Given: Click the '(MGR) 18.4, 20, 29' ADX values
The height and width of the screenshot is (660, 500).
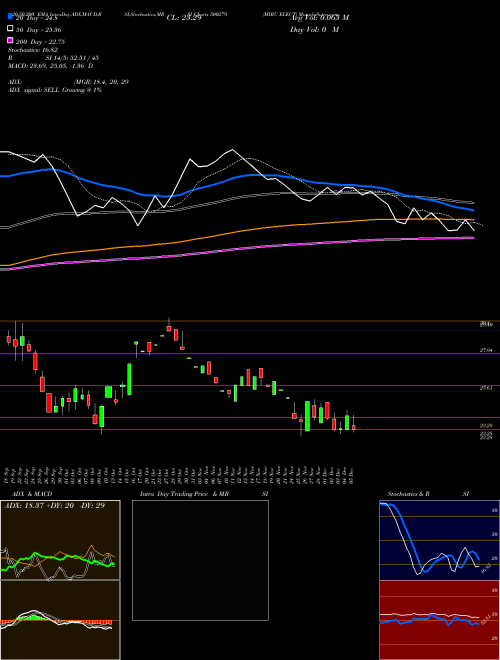Looking at the screenshot, I should pos(101,82).
